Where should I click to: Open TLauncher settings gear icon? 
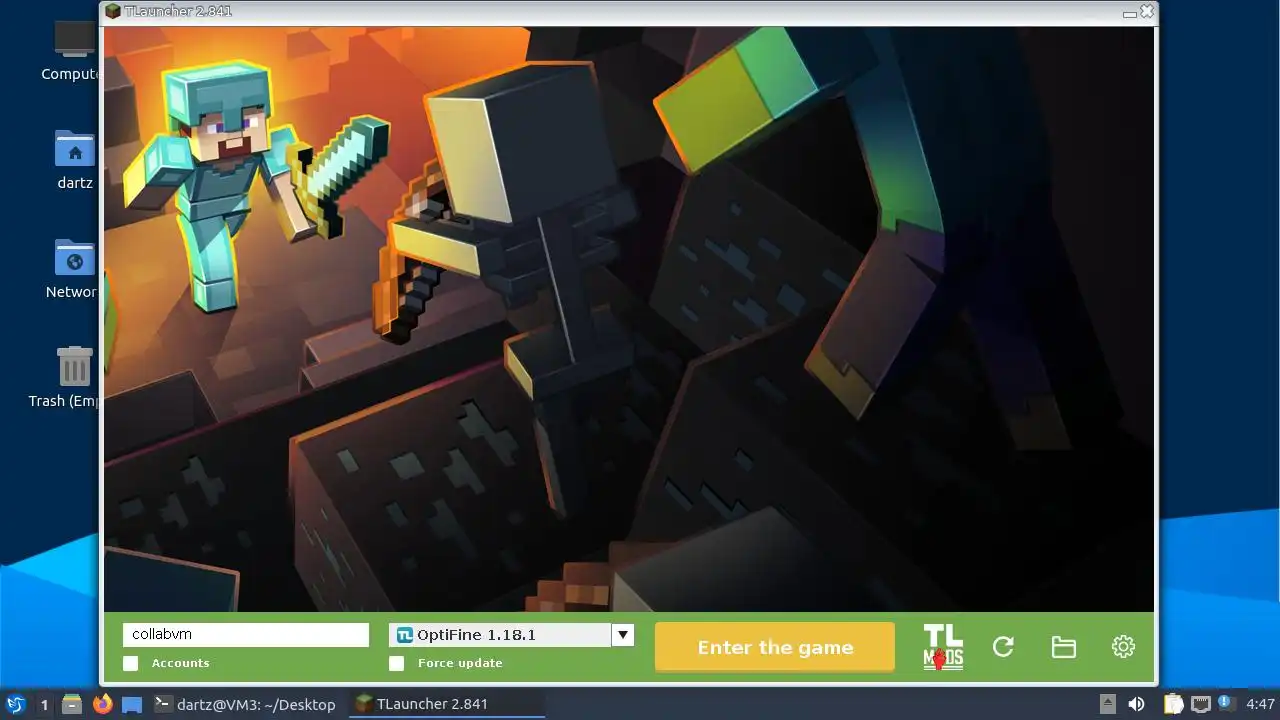(x=1123, y=647)
